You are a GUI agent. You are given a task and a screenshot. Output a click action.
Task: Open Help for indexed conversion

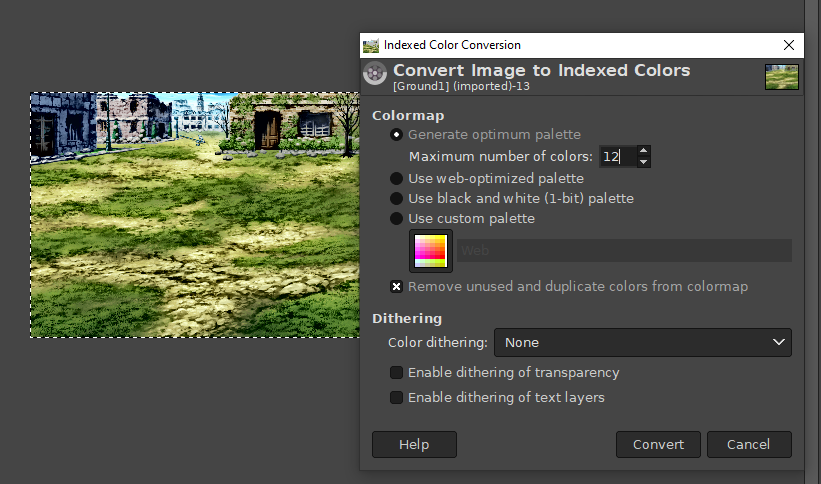(414, 444)
